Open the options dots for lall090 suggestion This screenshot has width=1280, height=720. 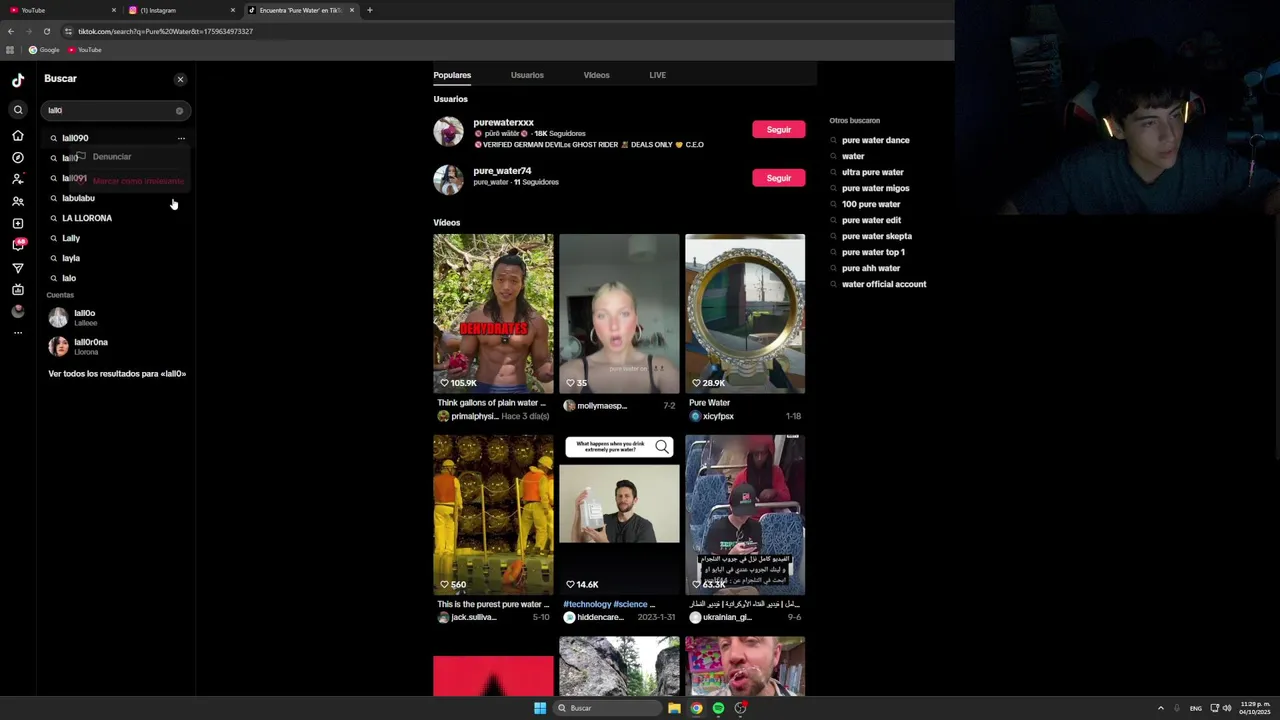[181, 138]
